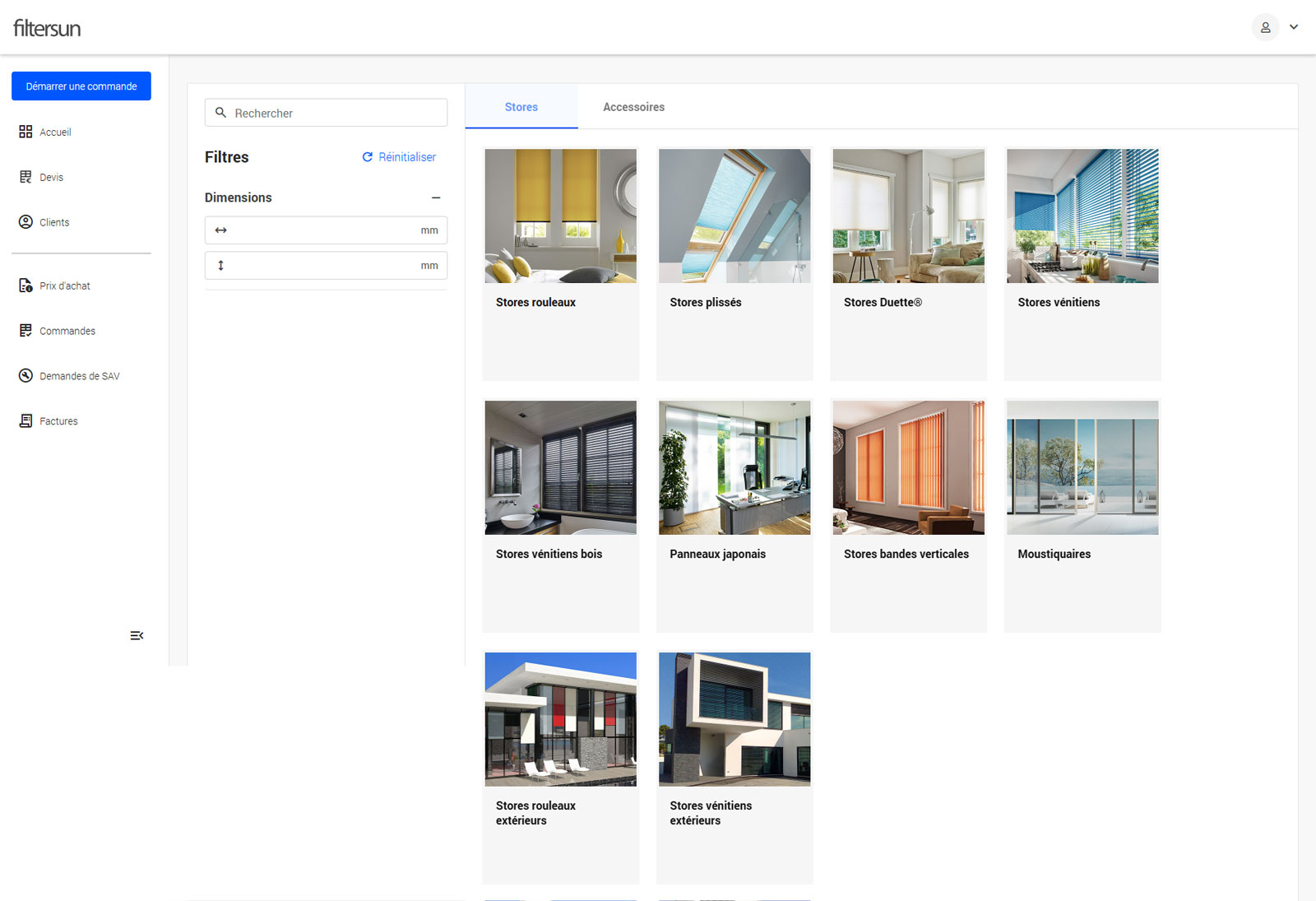
Task: Click the Clients person icon
Action: coord(25,222)
